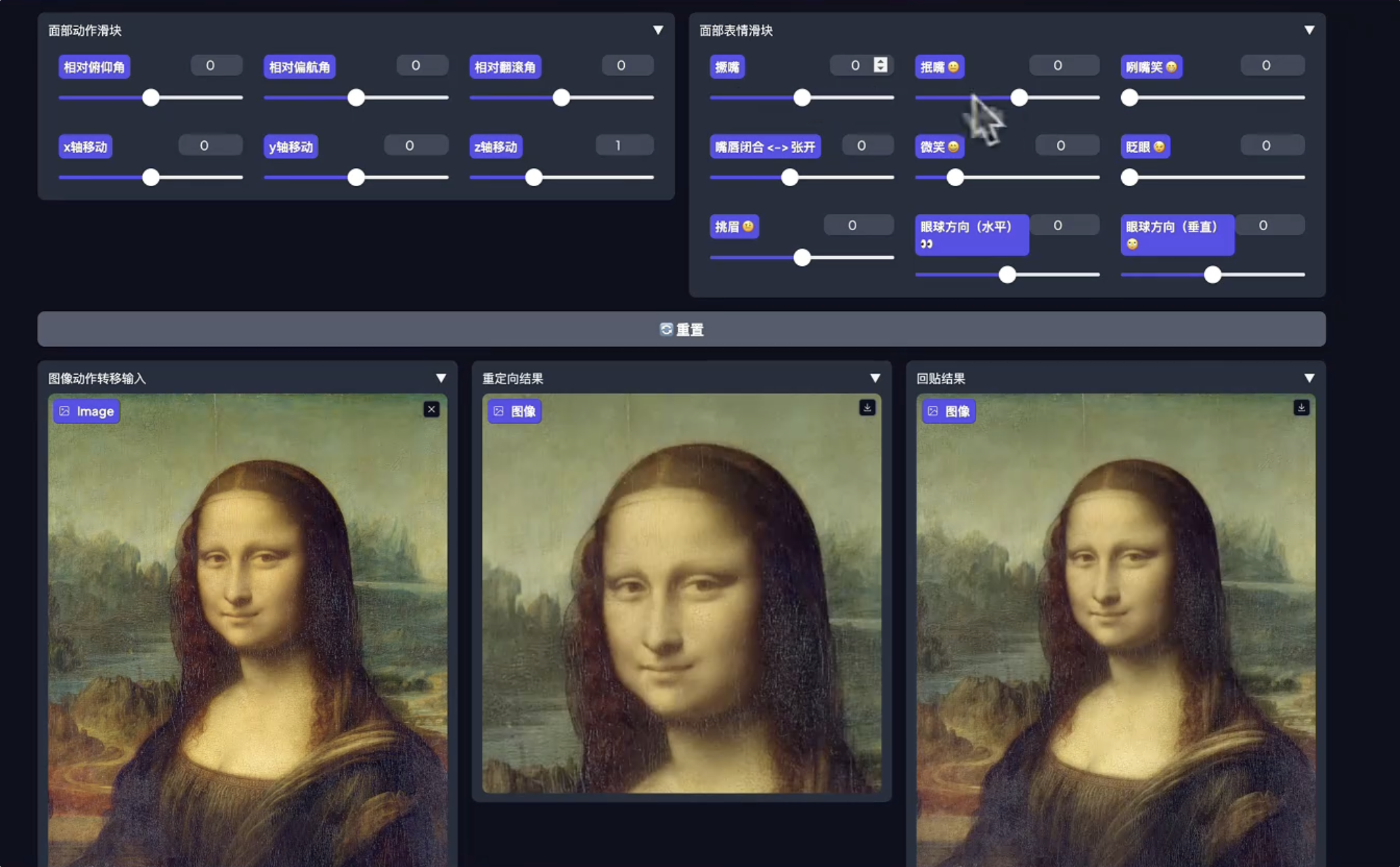Screen dimensions: 1400x867
Task: Click the 相对俯仰角 label
Action: 94,67
